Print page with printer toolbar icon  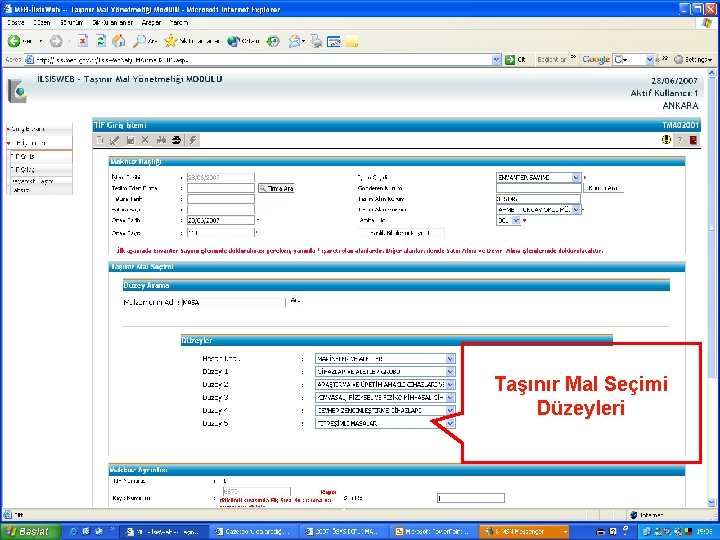(316, 41)
